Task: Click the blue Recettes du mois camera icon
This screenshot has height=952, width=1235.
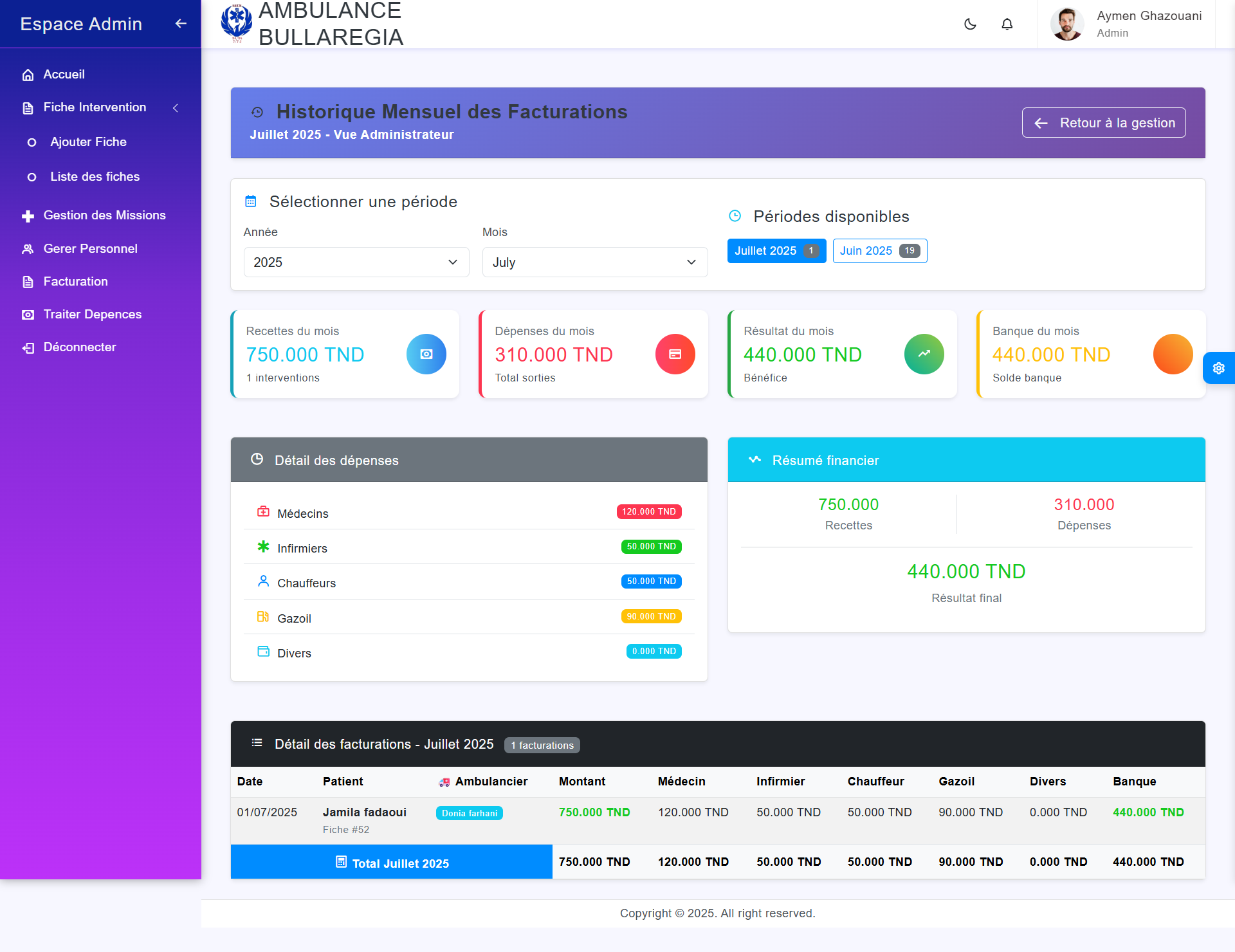Action: click(x=426, y=354)
